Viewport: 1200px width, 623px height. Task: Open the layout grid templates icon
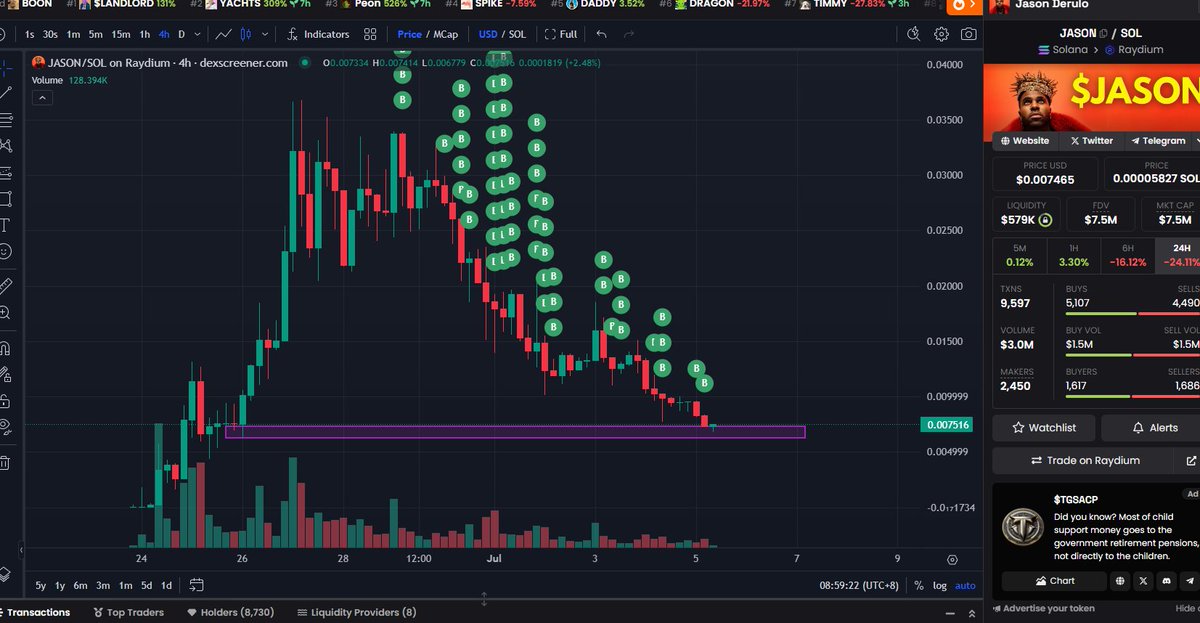pos(370,34)
